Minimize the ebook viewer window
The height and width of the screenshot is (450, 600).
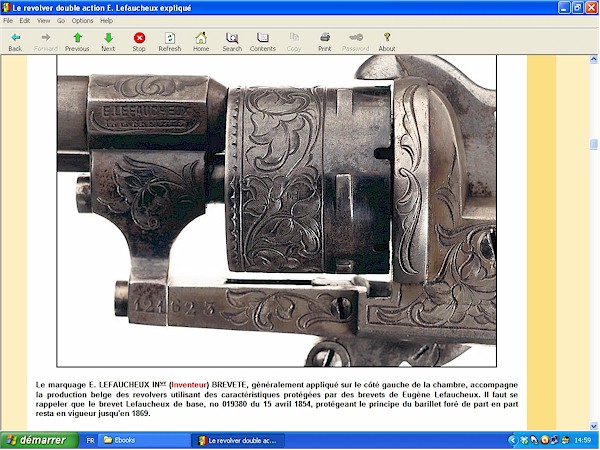(564, 8)
